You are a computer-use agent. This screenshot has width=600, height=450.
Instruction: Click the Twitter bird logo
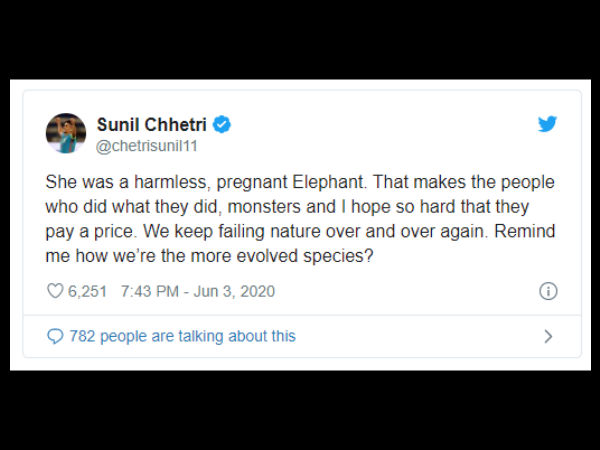coord(547,124)
